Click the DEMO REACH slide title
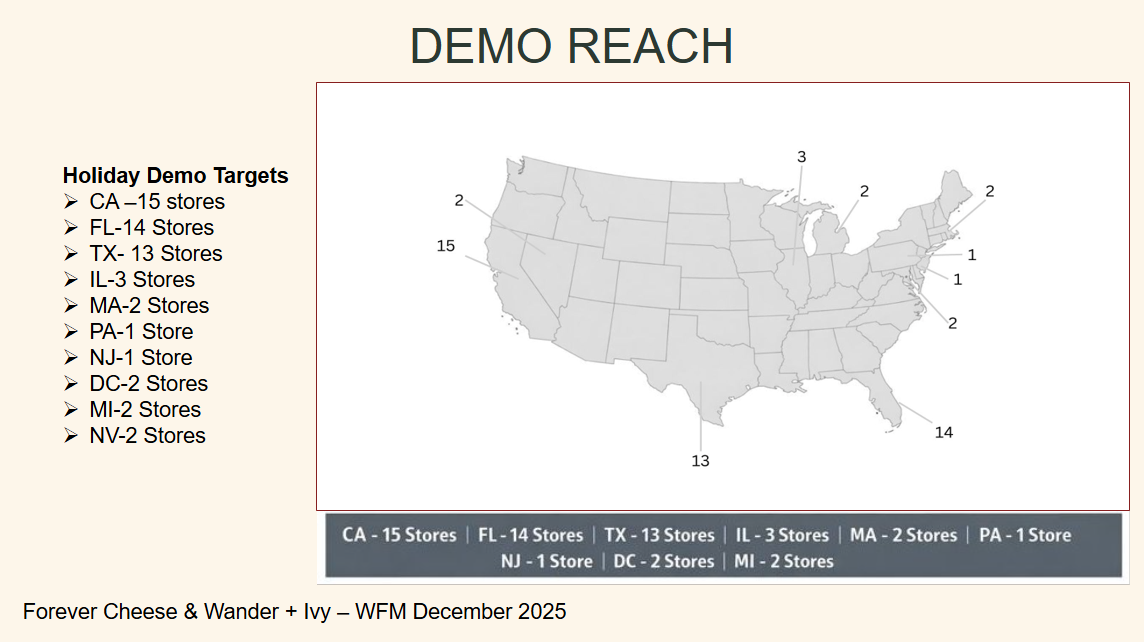 pyautogui.click(x=571, y=46)
